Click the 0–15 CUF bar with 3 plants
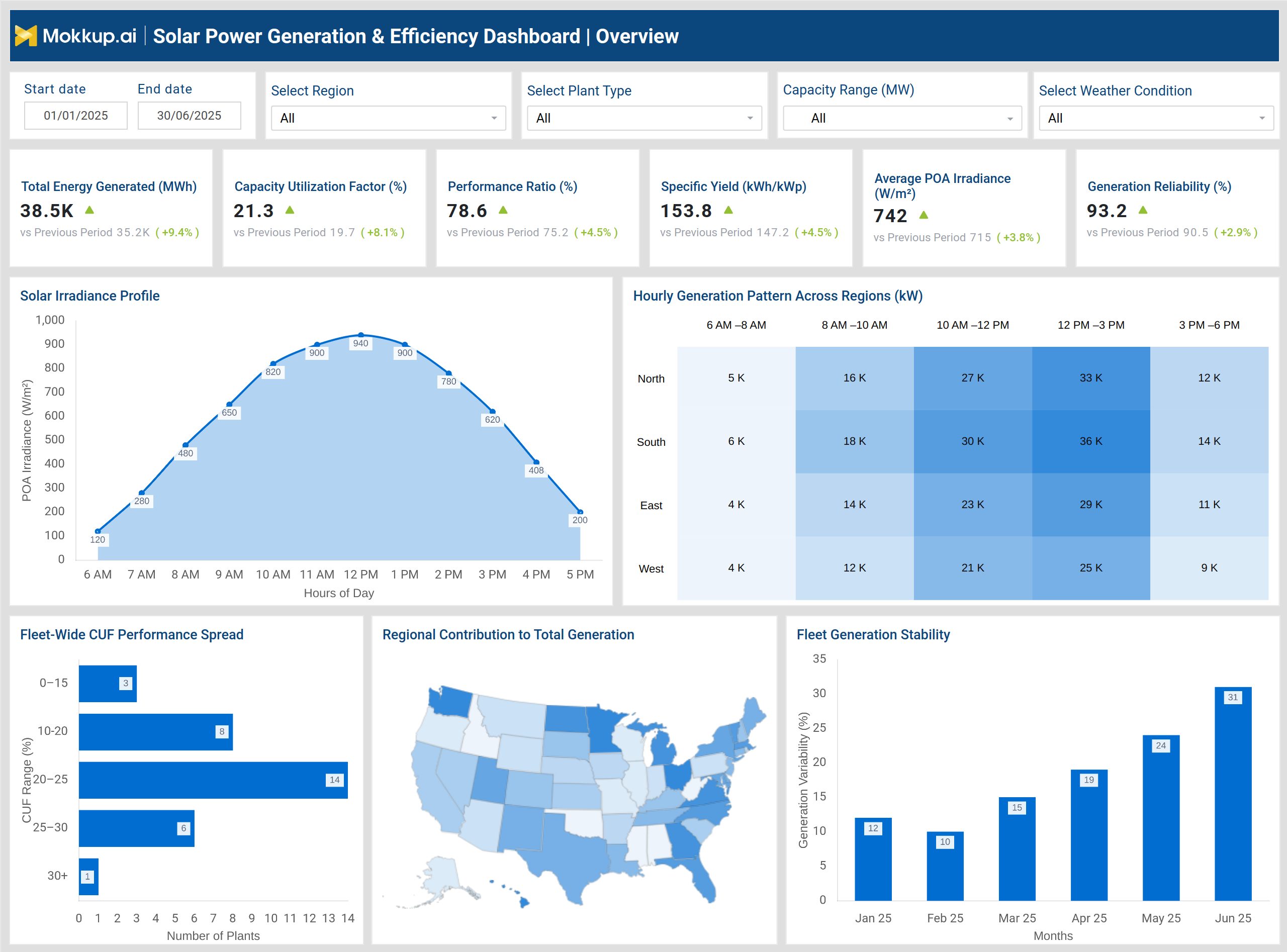 pos(108,684)
